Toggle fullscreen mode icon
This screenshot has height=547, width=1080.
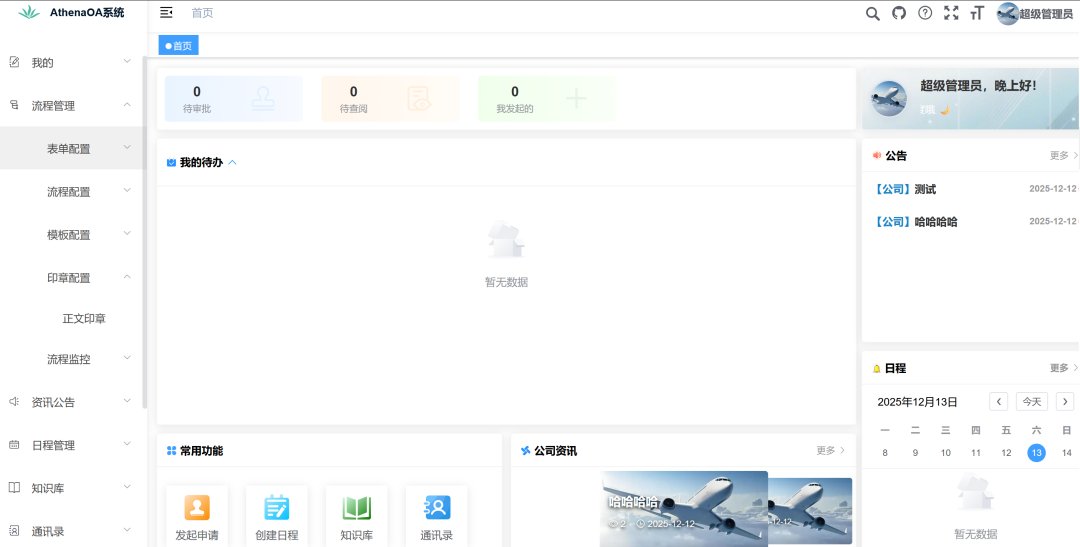951,13
